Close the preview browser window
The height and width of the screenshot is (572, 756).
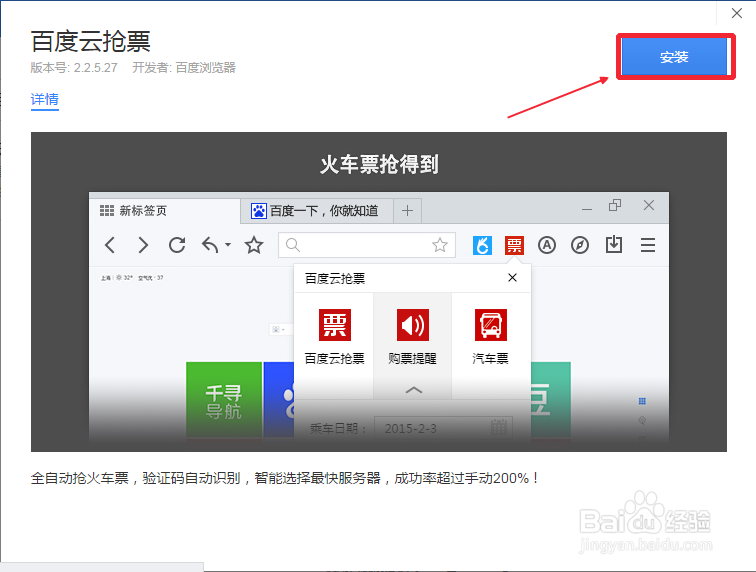pos(649,205)
